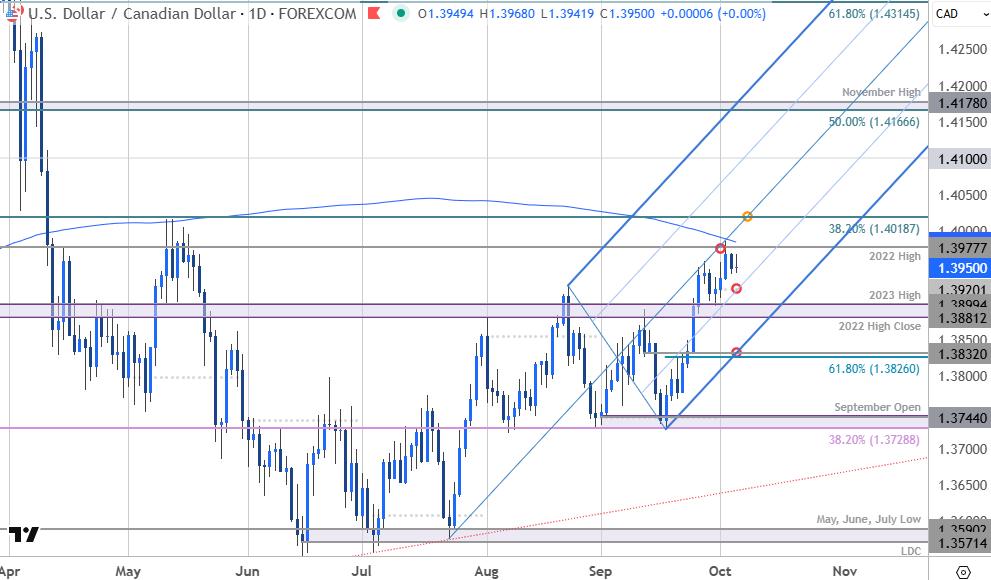Image resolution: width=991 pixels, height=580 pixels.
Task: Click the 38.20% (1.37288) Fibonacci label
Action: [874, 439]
